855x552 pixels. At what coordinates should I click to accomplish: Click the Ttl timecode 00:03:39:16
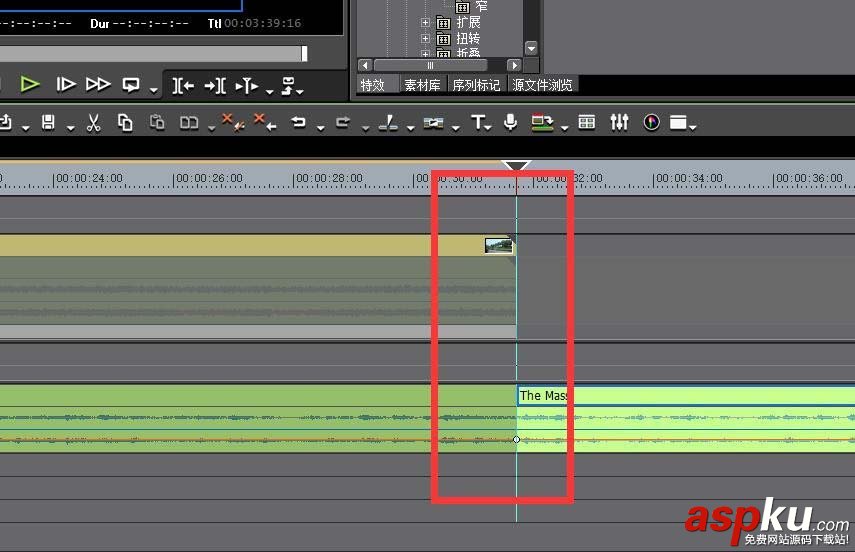pos(263,23)
